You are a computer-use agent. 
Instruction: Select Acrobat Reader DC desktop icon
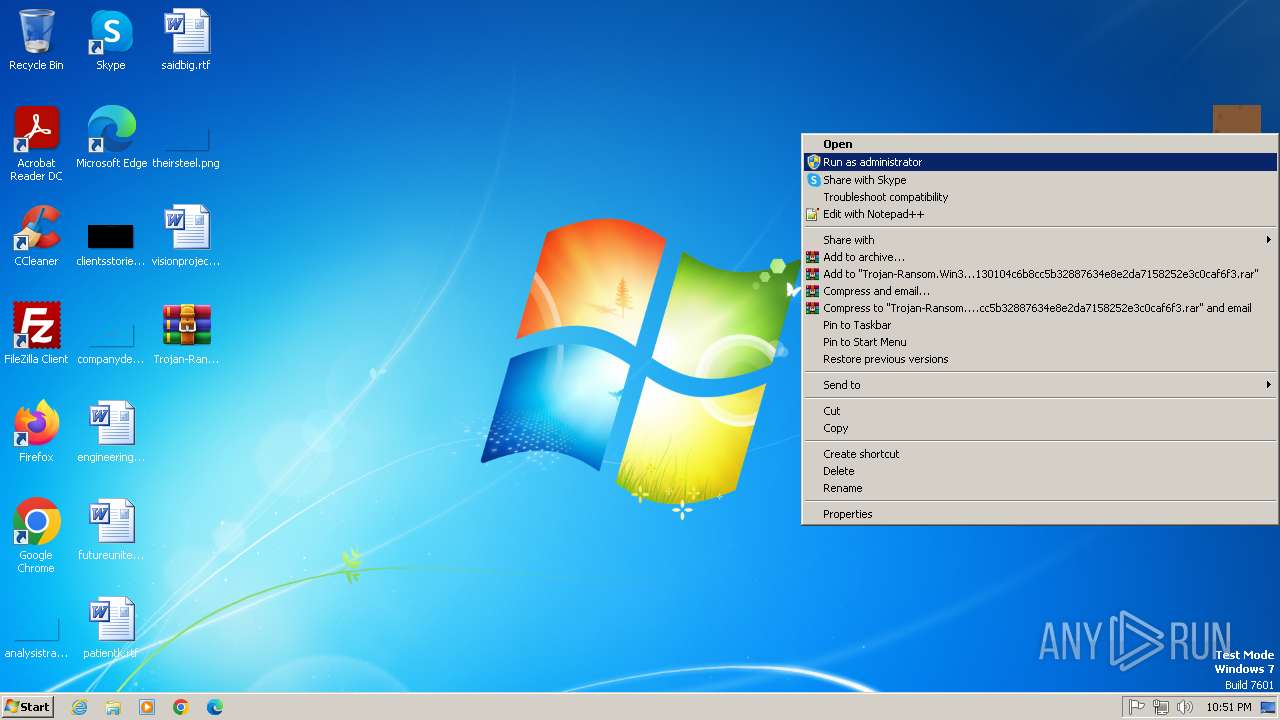pos(36,144)
